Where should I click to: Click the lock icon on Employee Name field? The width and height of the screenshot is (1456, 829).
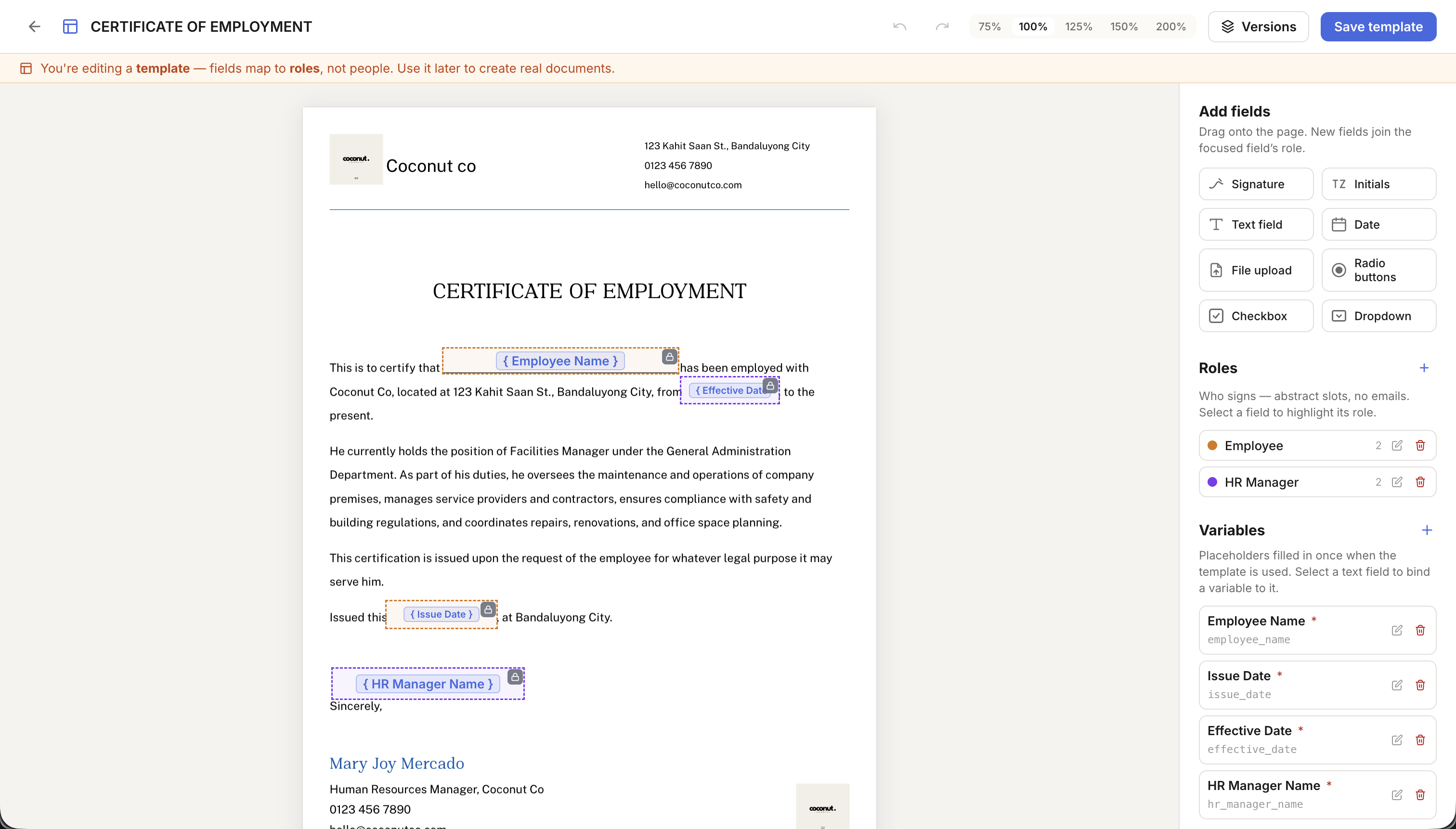670,357
